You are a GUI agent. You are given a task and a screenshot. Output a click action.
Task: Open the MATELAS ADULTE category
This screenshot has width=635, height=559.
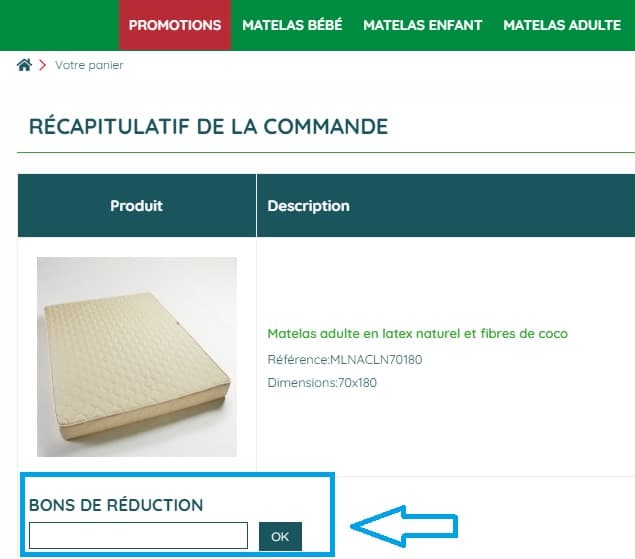click(x=562, y=25)
